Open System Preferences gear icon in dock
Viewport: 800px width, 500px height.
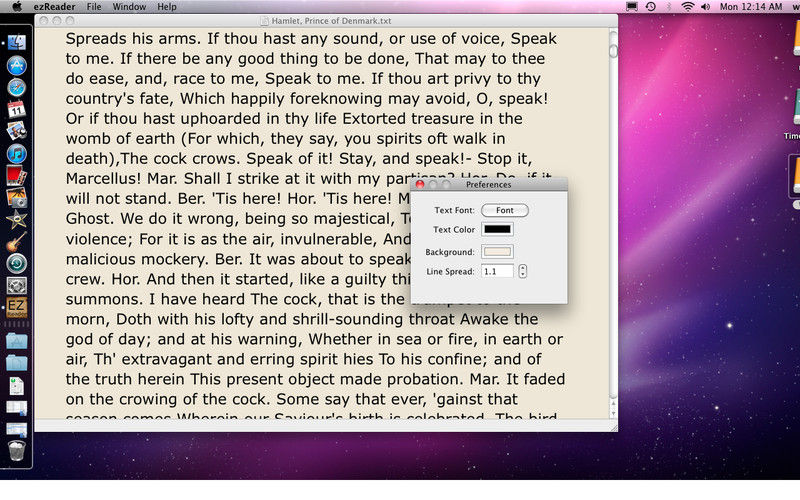(16, 285)
